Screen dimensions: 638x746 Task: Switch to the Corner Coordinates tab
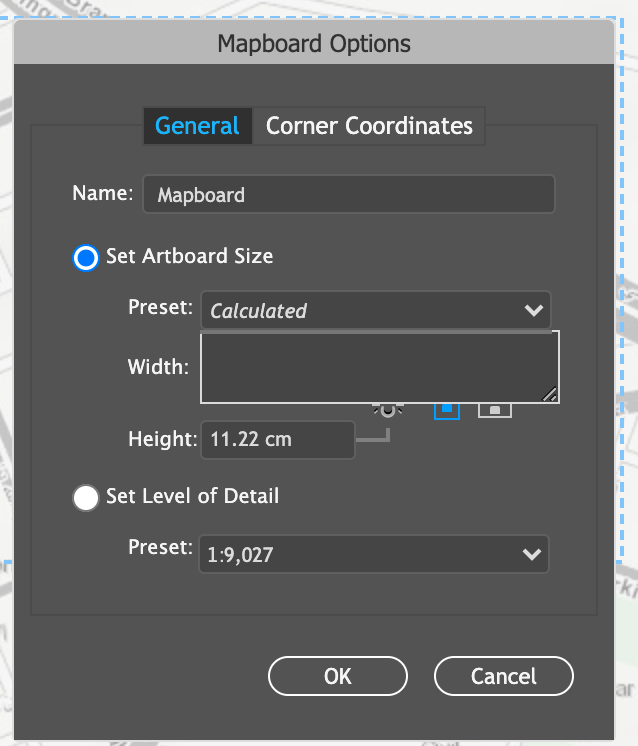point(369,126)
